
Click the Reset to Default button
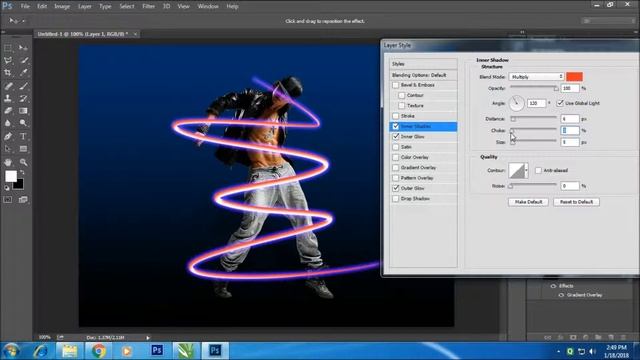(576, 202)
